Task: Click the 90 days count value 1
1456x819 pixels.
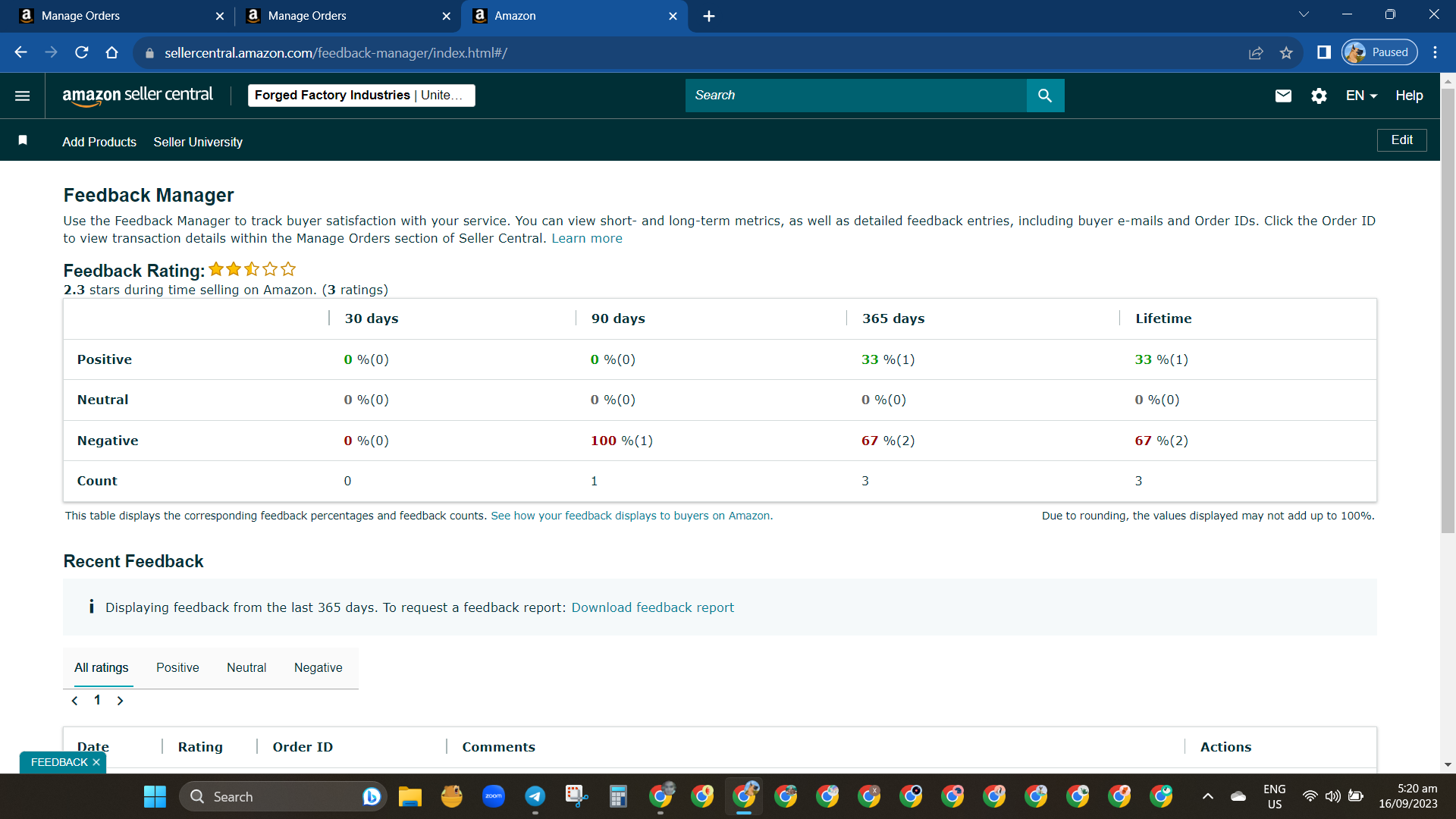Action: tap(594, 481)
